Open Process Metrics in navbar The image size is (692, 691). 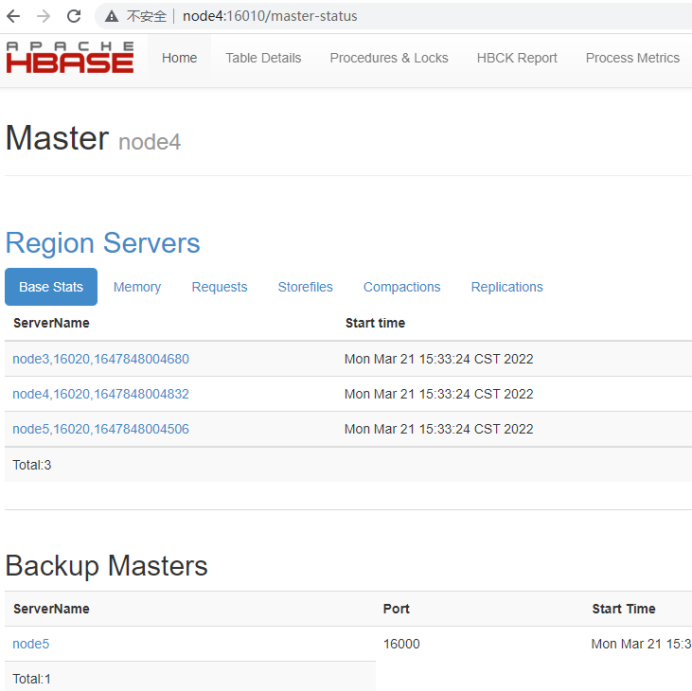(x=632, y=58)
